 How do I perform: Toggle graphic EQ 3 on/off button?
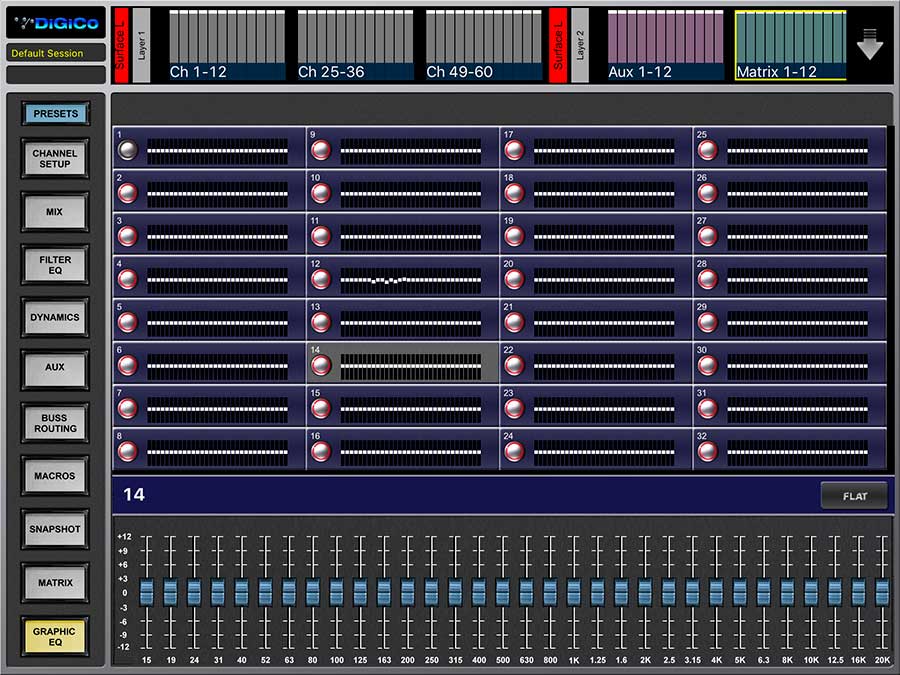point(127,236)
